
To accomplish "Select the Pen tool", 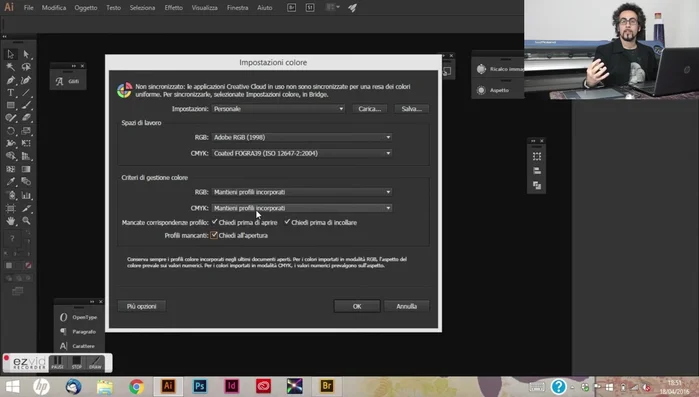I will tap(10, 80).
